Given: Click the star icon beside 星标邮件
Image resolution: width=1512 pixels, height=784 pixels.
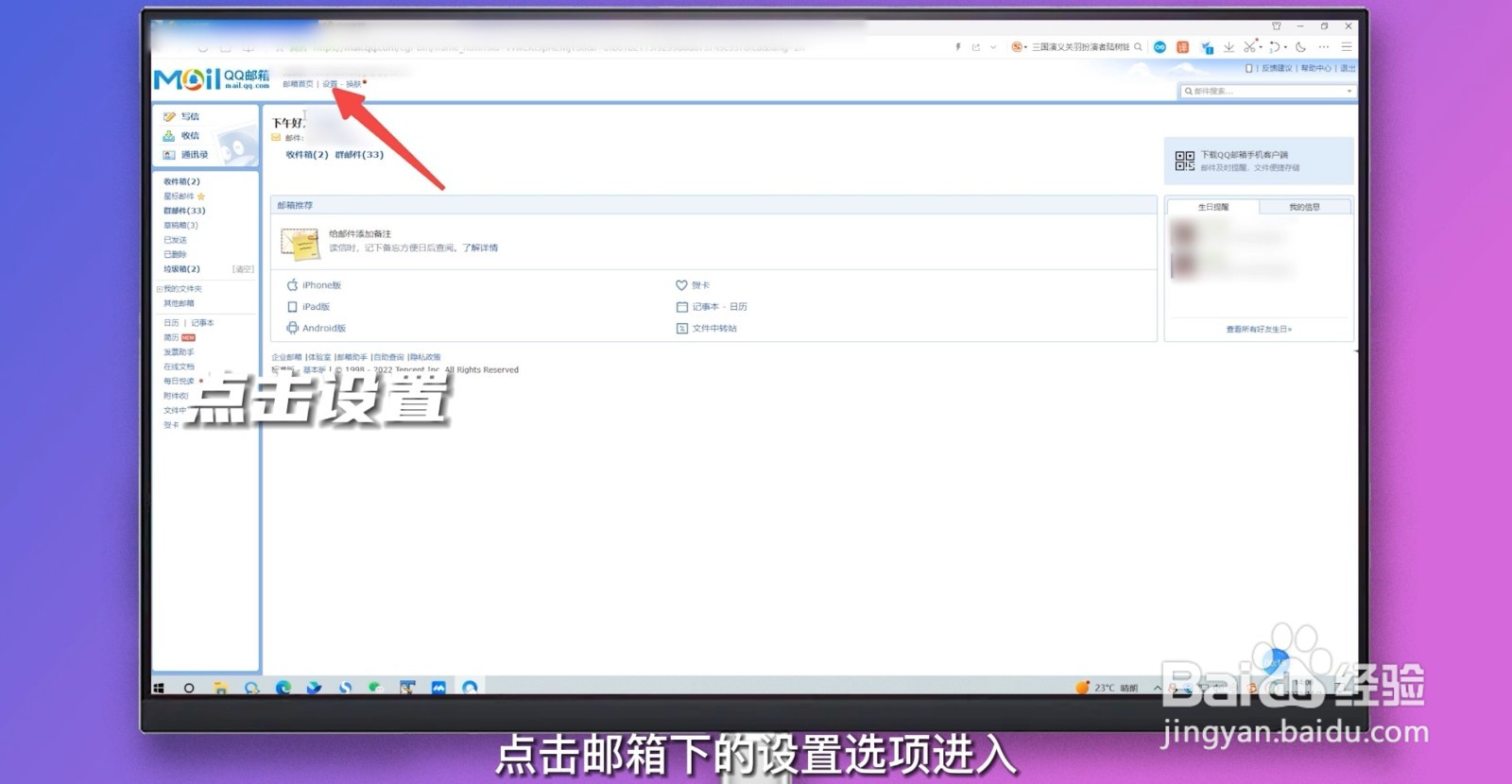Looking at the screenshot, I should (x=201, y=196).
